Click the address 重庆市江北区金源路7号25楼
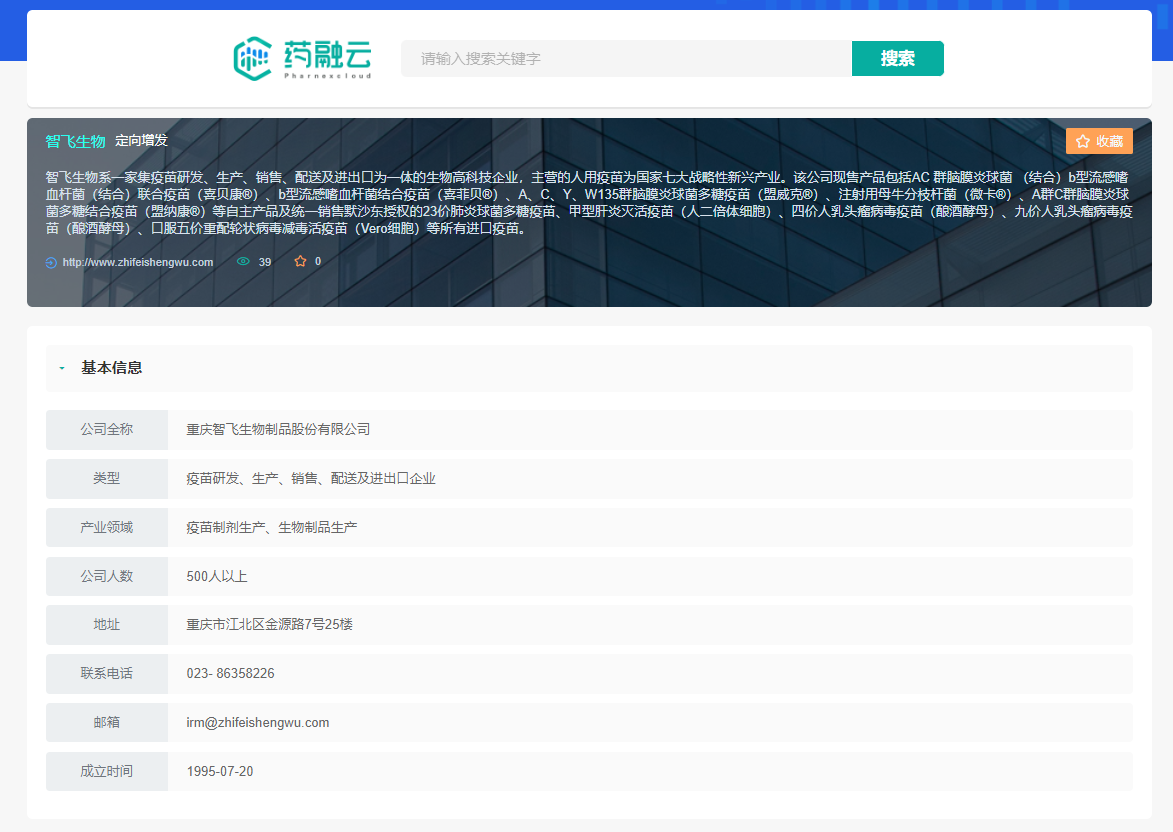The image size is (1173, 832). pos(269,624)
